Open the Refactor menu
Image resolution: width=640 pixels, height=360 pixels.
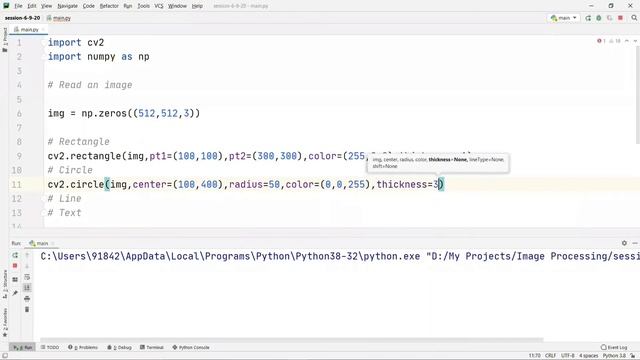pos(109,6)
